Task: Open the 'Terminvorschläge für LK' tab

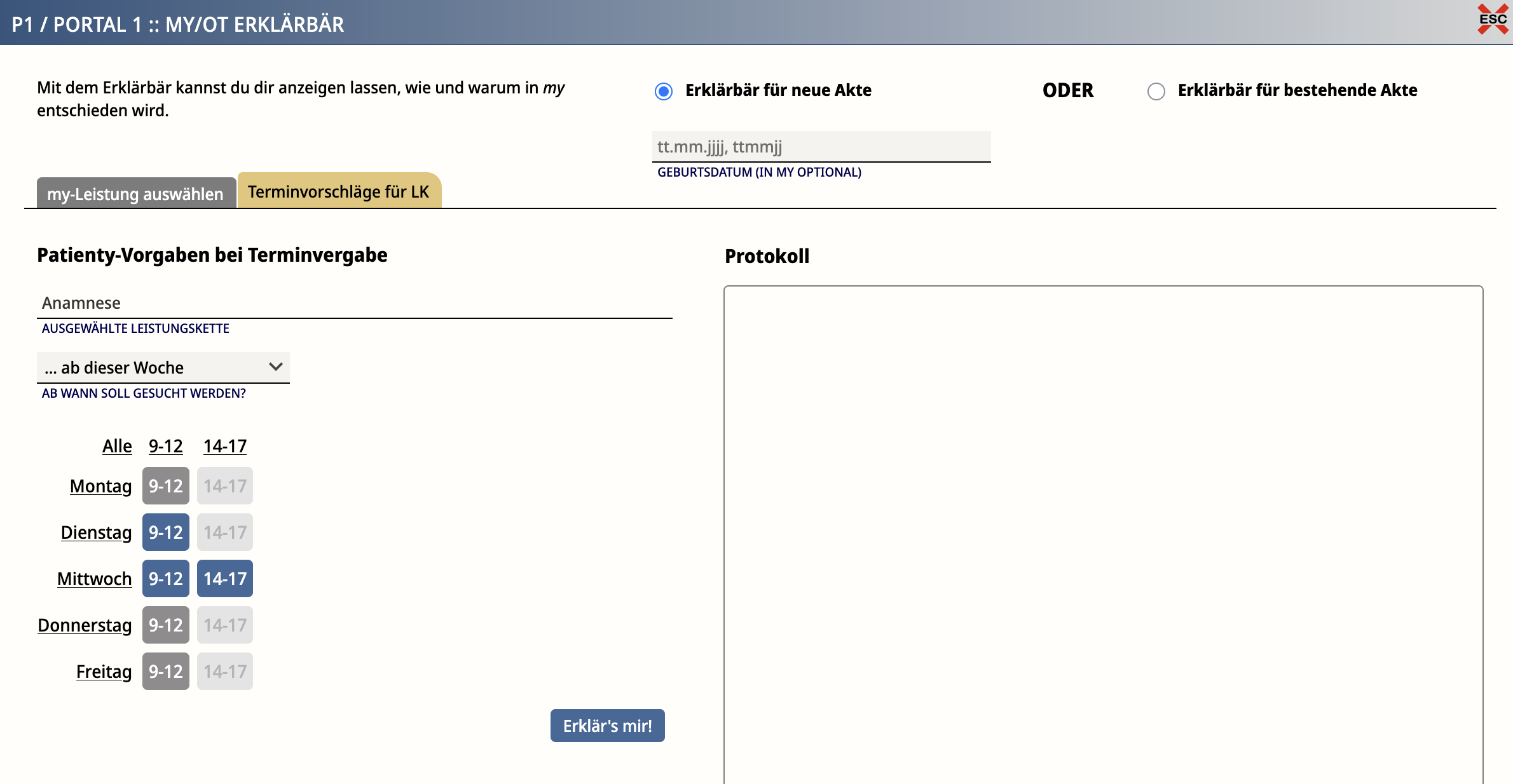Action: (339, 191)
